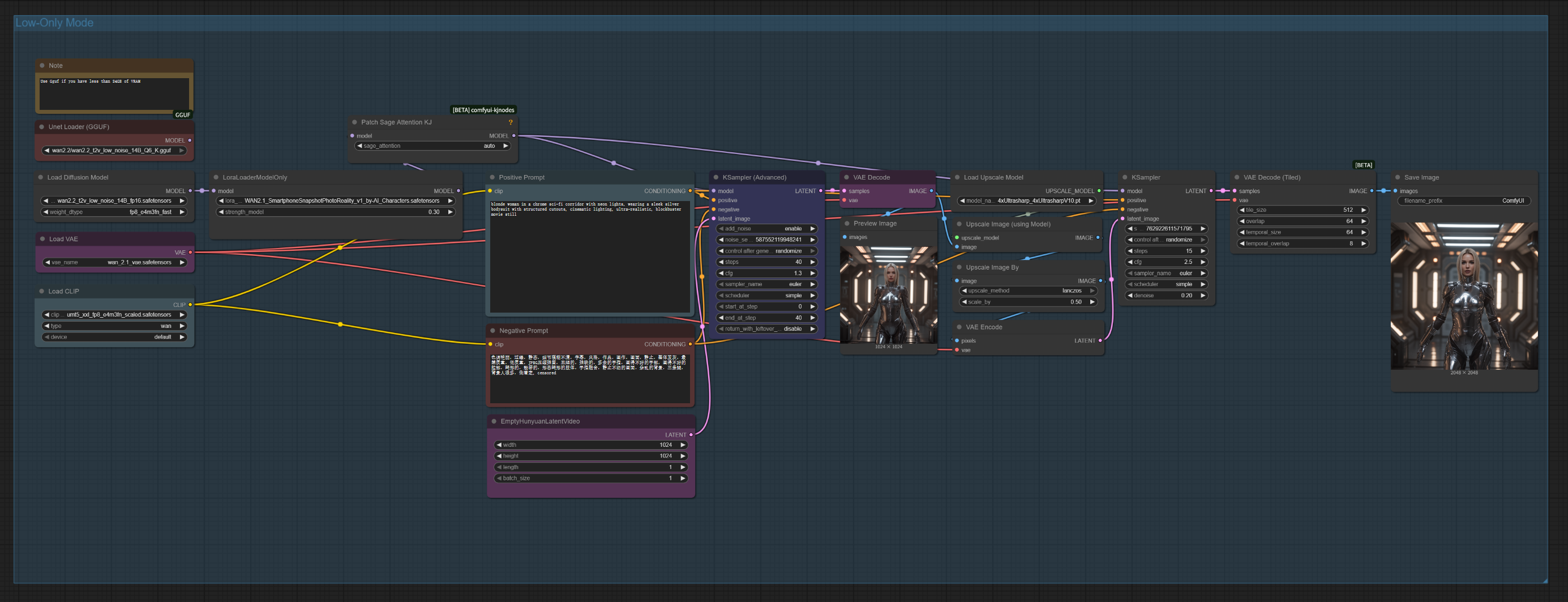Click the noise_seed field in KSampler (Advanced)
Viewport: 1568px width, 602px height.
(767, 240)
